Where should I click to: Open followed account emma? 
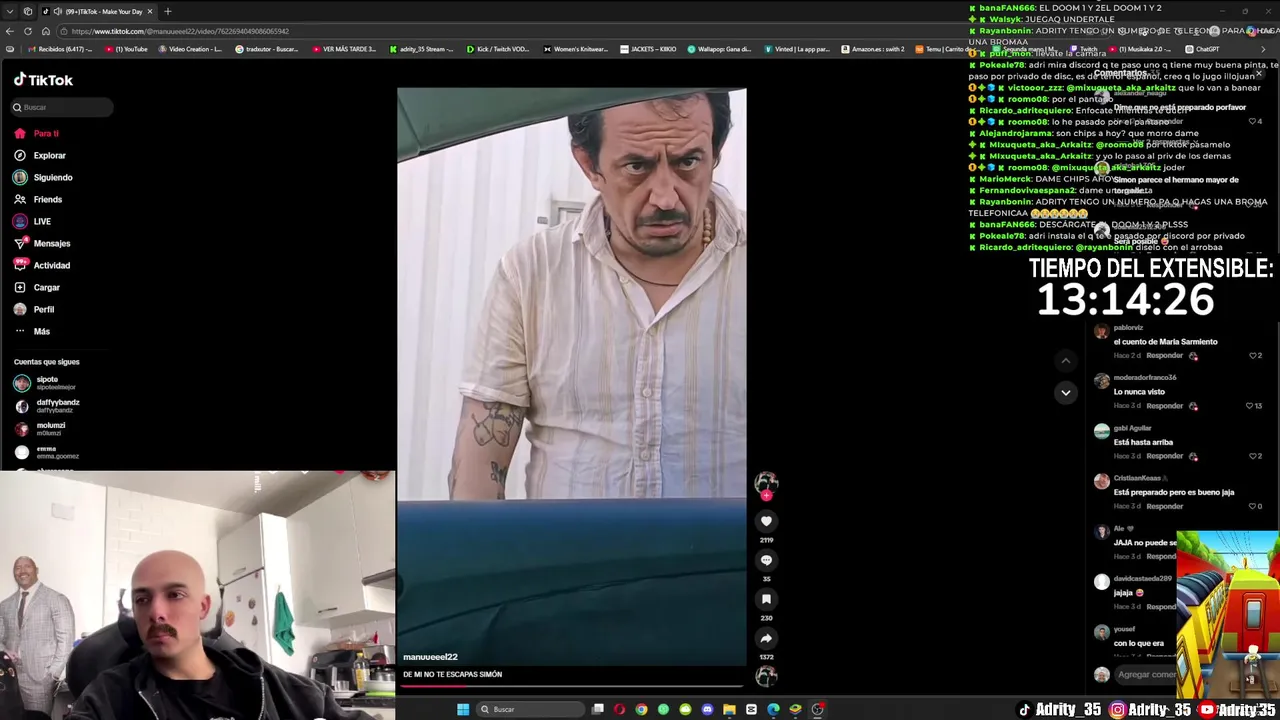click(x=46, y=452)
